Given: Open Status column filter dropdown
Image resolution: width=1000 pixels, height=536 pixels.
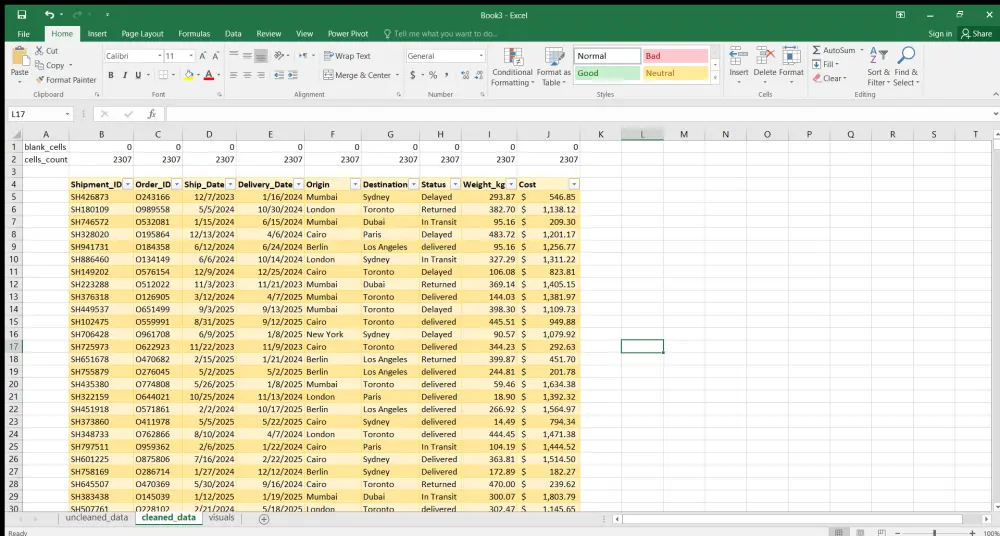Looking at the screenshot, I should (x=455, y=184).
